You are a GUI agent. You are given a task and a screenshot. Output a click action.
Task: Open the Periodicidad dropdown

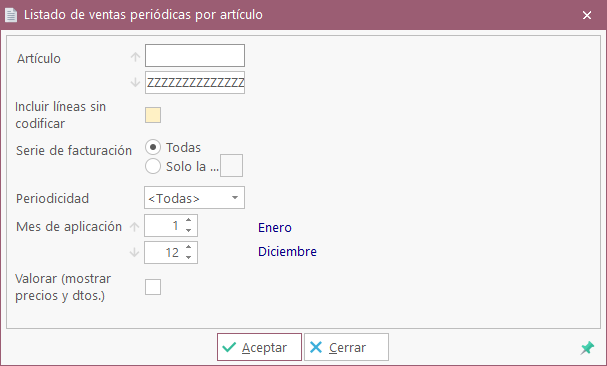click(x=194, y=198)
